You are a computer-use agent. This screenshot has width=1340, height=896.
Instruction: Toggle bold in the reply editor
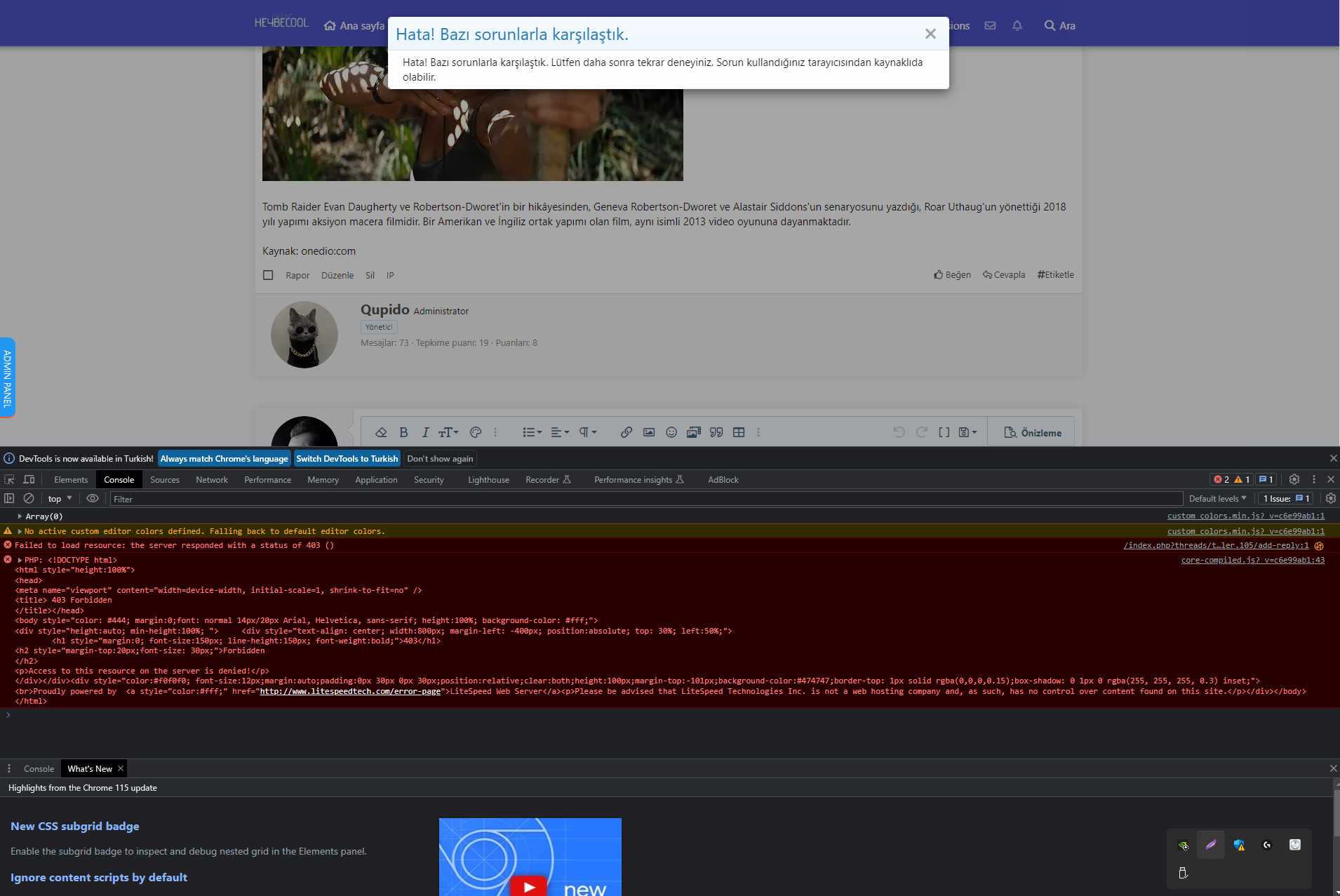(x=403, y=432)
